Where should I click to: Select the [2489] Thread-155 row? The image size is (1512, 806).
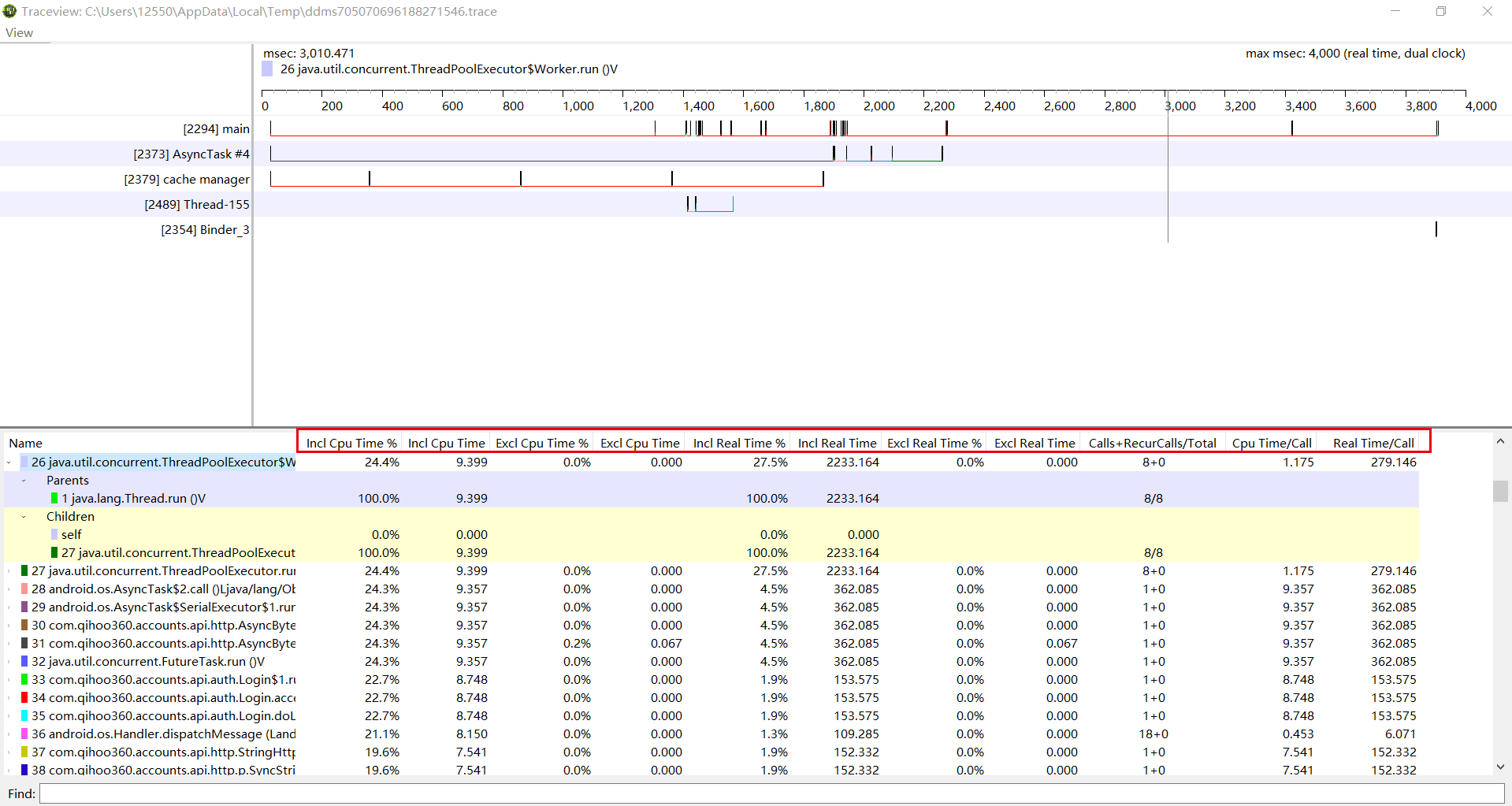click(x=197, y=204)
